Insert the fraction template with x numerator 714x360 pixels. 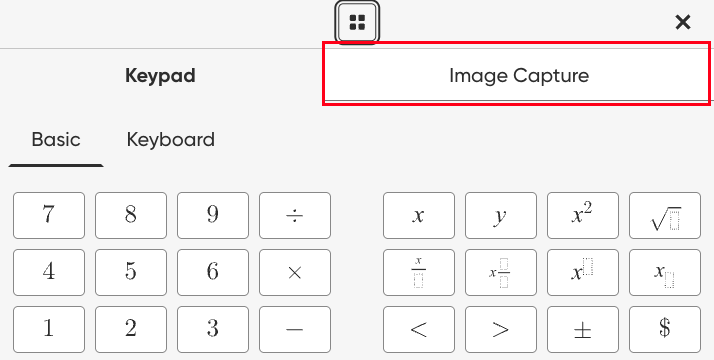pyautogui.click(x=419, y=273)
